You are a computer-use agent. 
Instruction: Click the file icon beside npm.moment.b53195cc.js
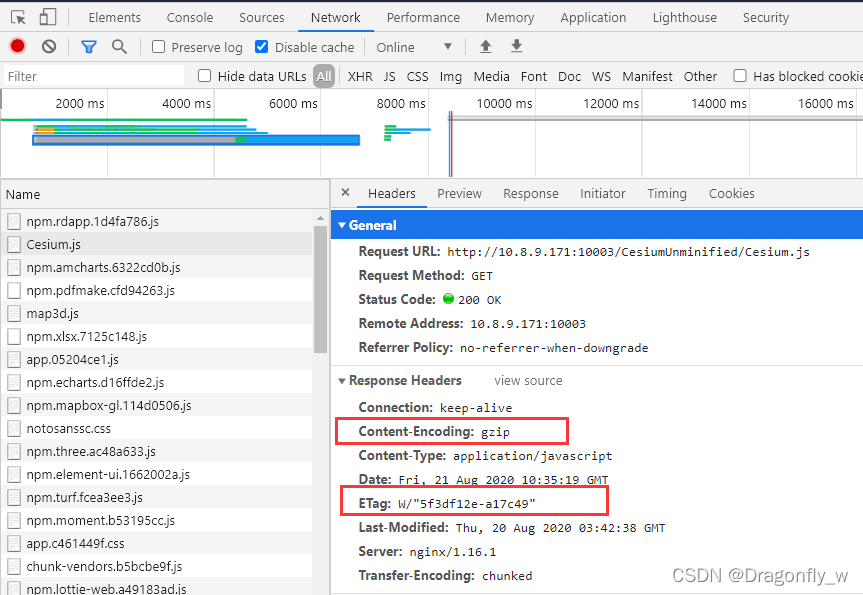tap(14, 521)
